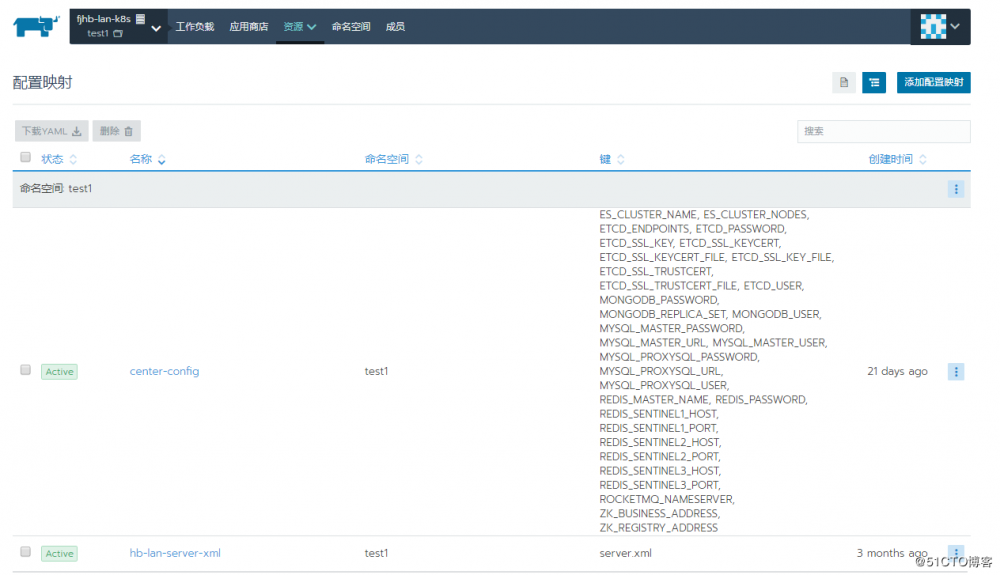This screenshot has width=1000, height=575.
Task: Expand the 资源 dropdown menu
Action: (299, 27)
